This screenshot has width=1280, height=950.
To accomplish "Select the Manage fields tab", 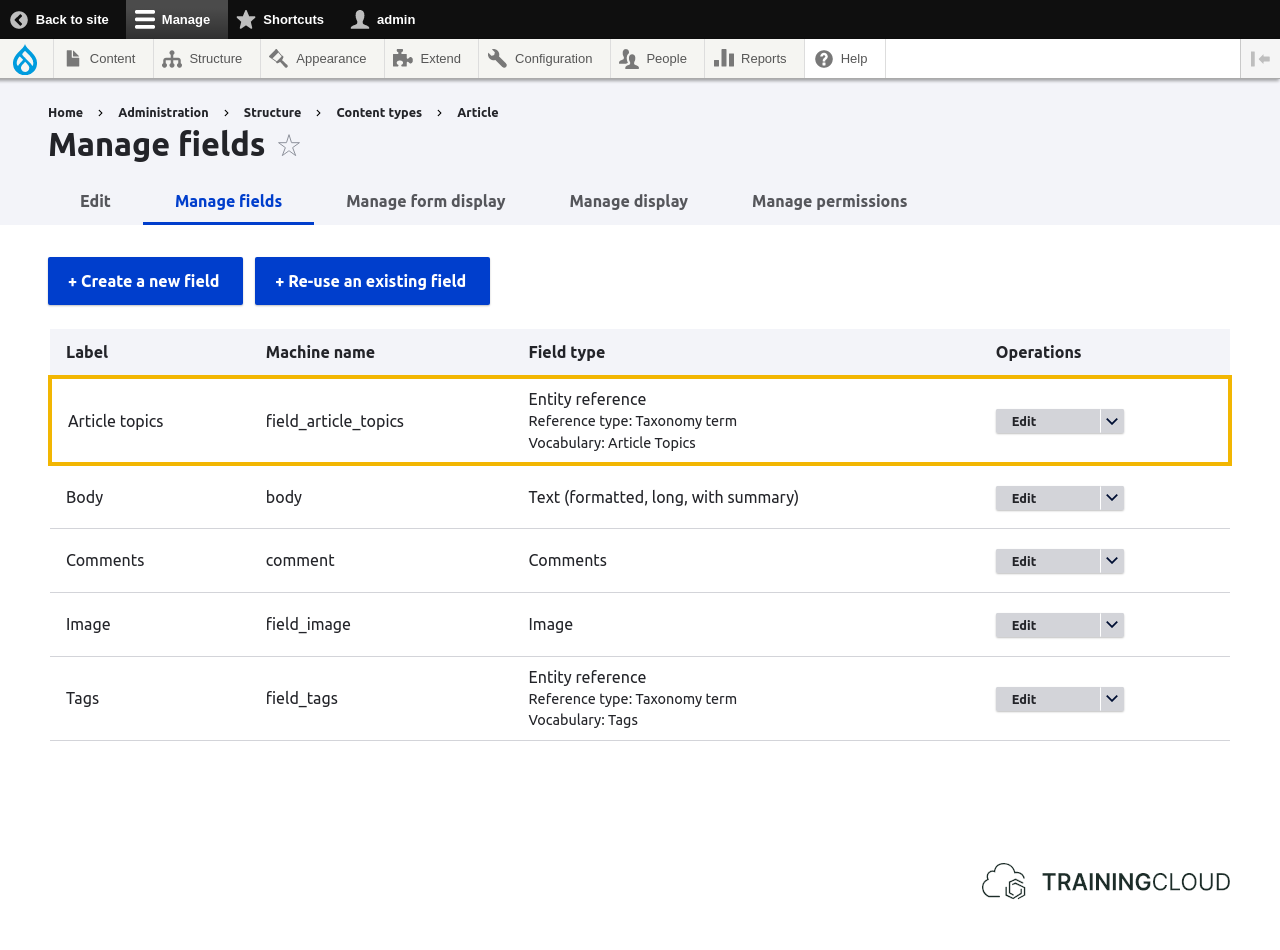I will (x=228, y=201).
